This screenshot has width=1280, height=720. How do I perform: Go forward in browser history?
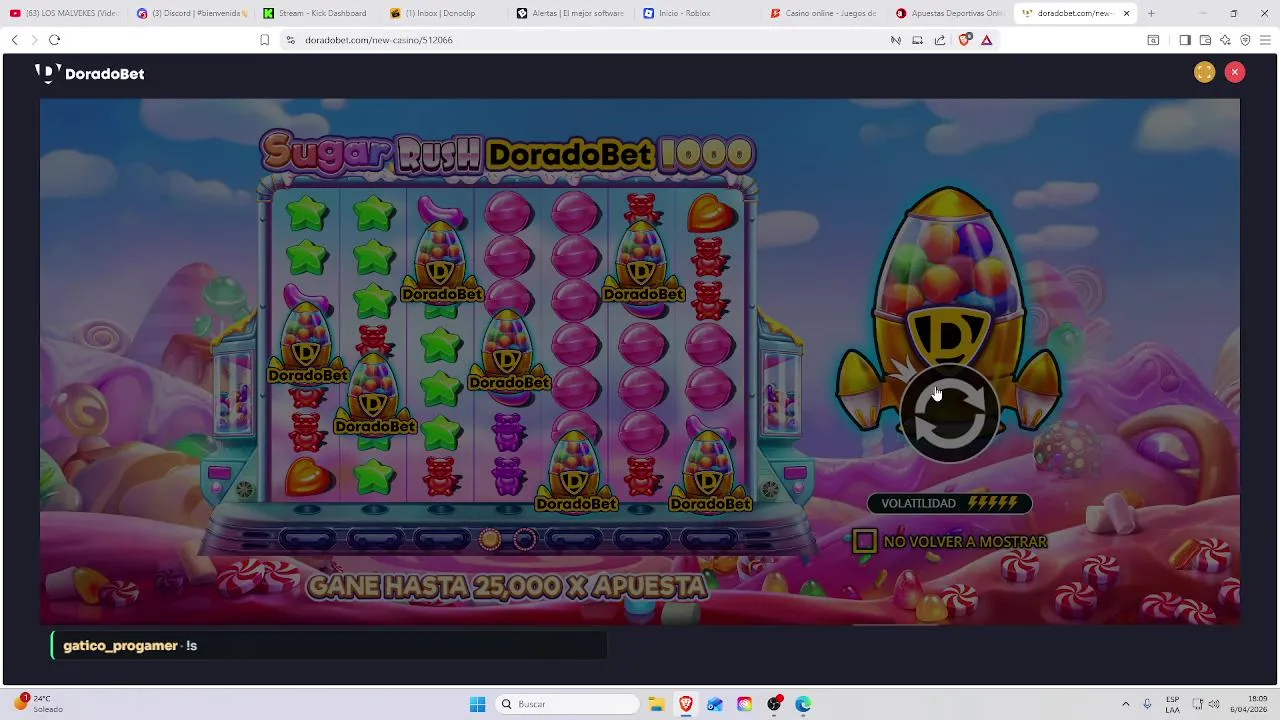(x=34, y=40)
